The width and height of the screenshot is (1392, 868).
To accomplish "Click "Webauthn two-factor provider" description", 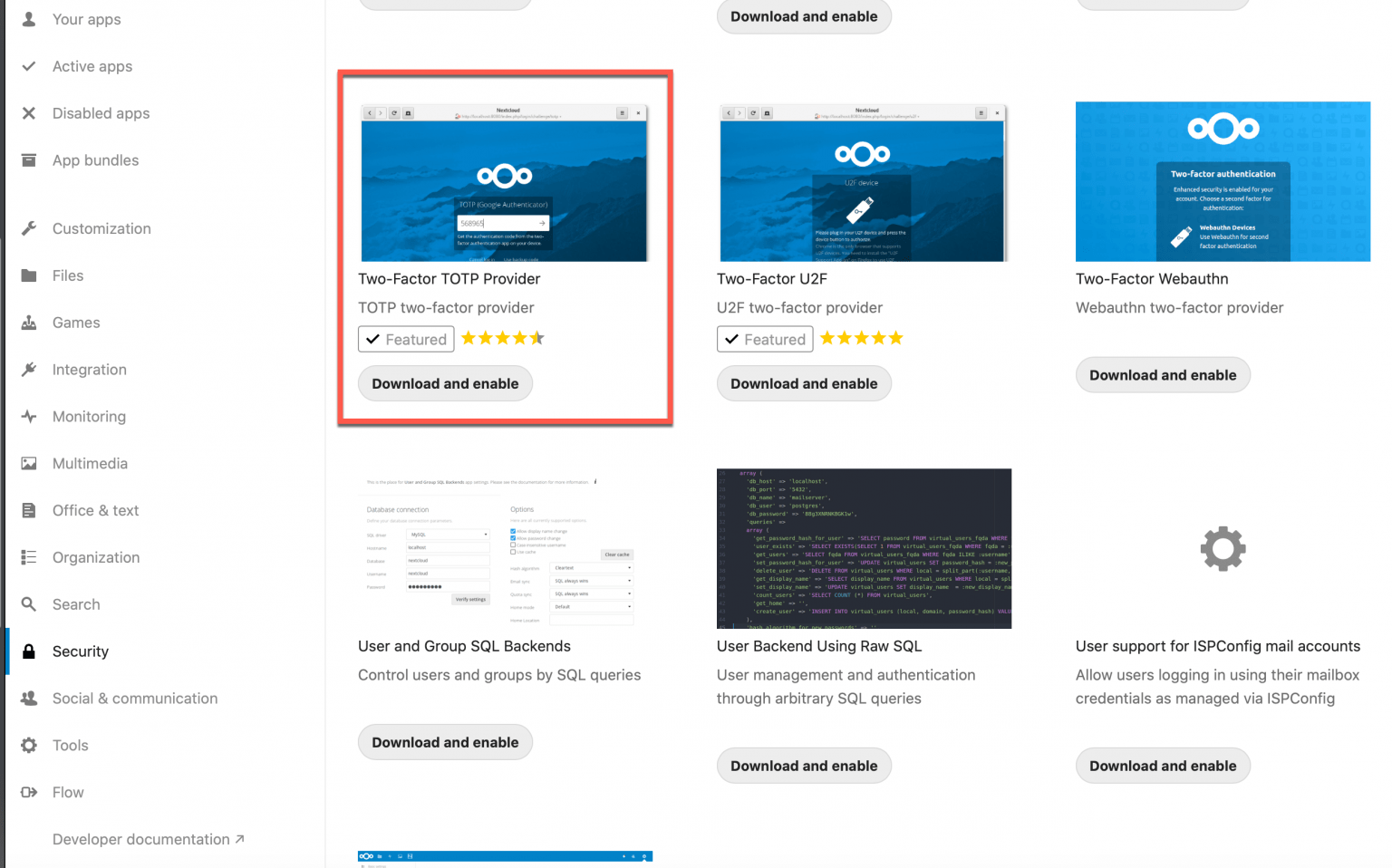I will pos(1179,308).
